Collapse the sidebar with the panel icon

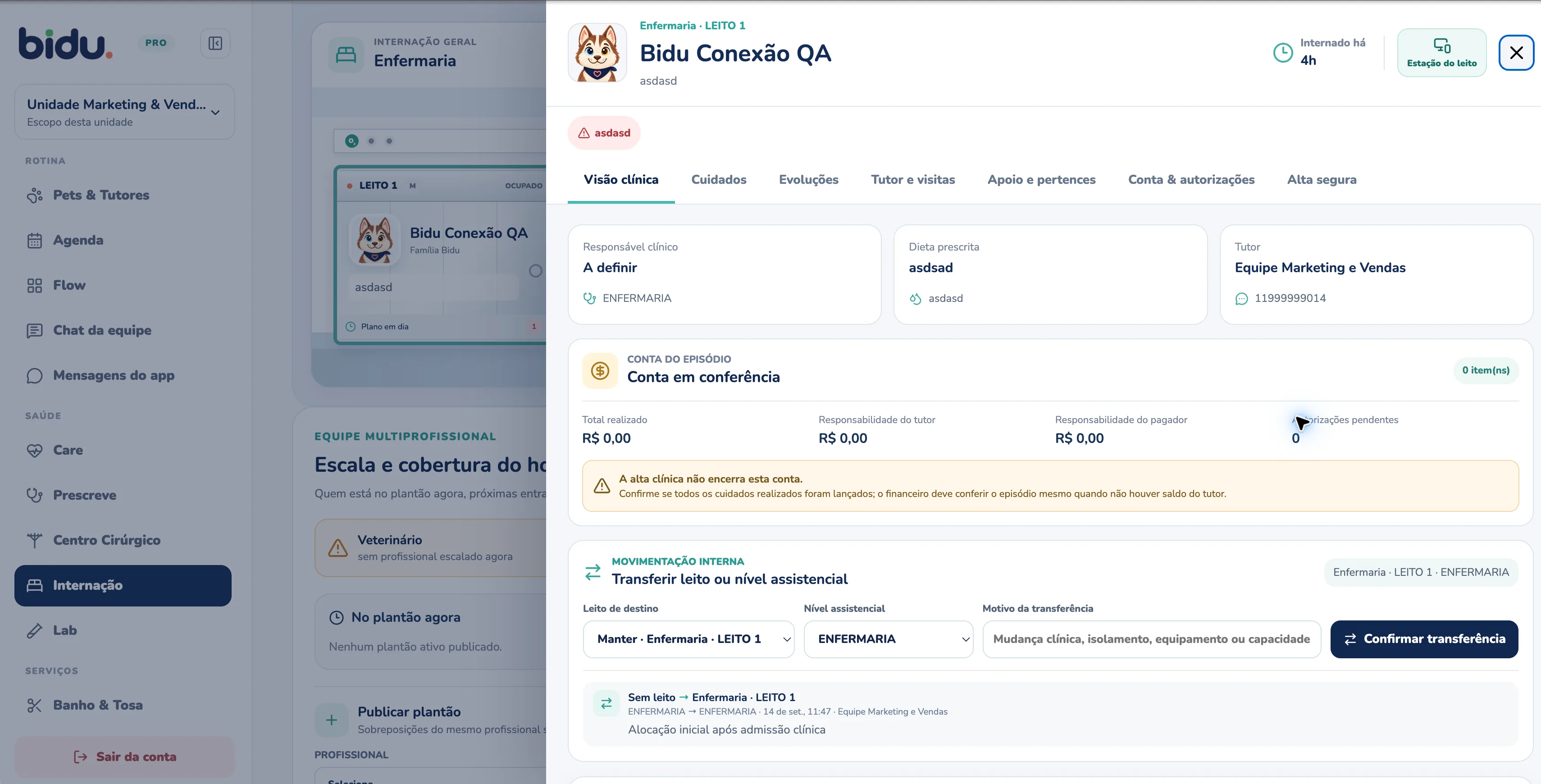(215, 43)
